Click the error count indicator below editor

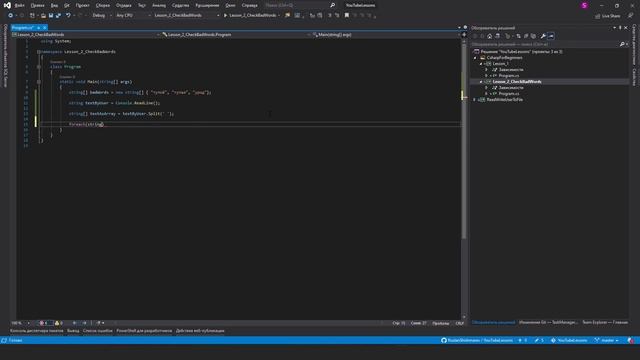click(43, 323)
